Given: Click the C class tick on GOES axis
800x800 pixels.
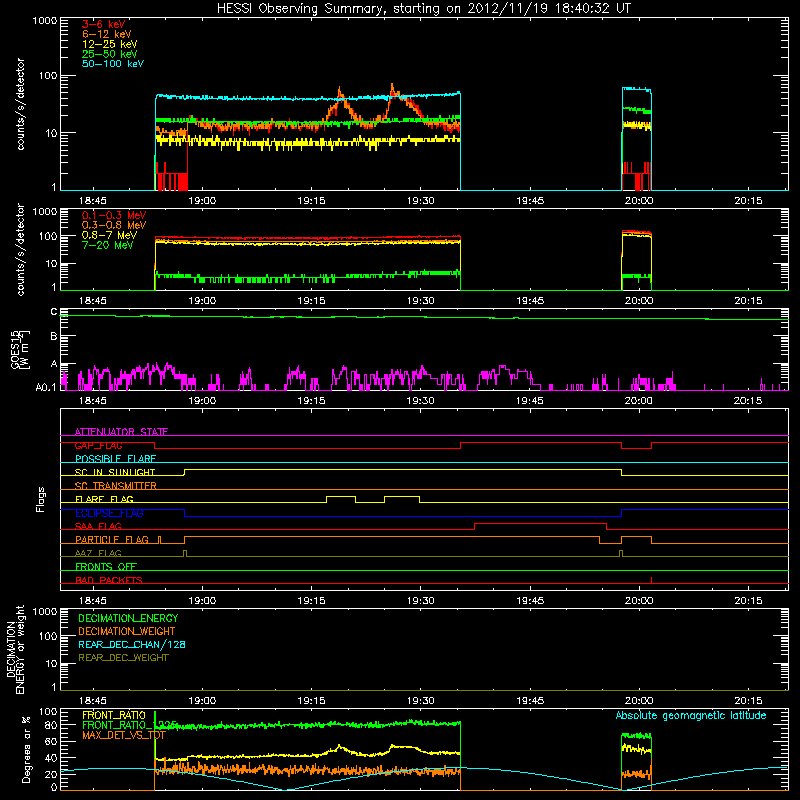Looking at the screenshot, I should 54,312.
